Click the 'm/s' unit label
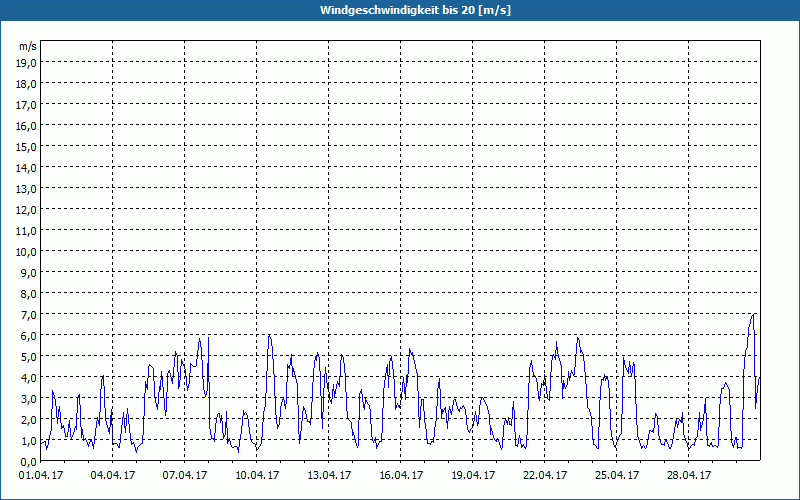 point(28,46)
